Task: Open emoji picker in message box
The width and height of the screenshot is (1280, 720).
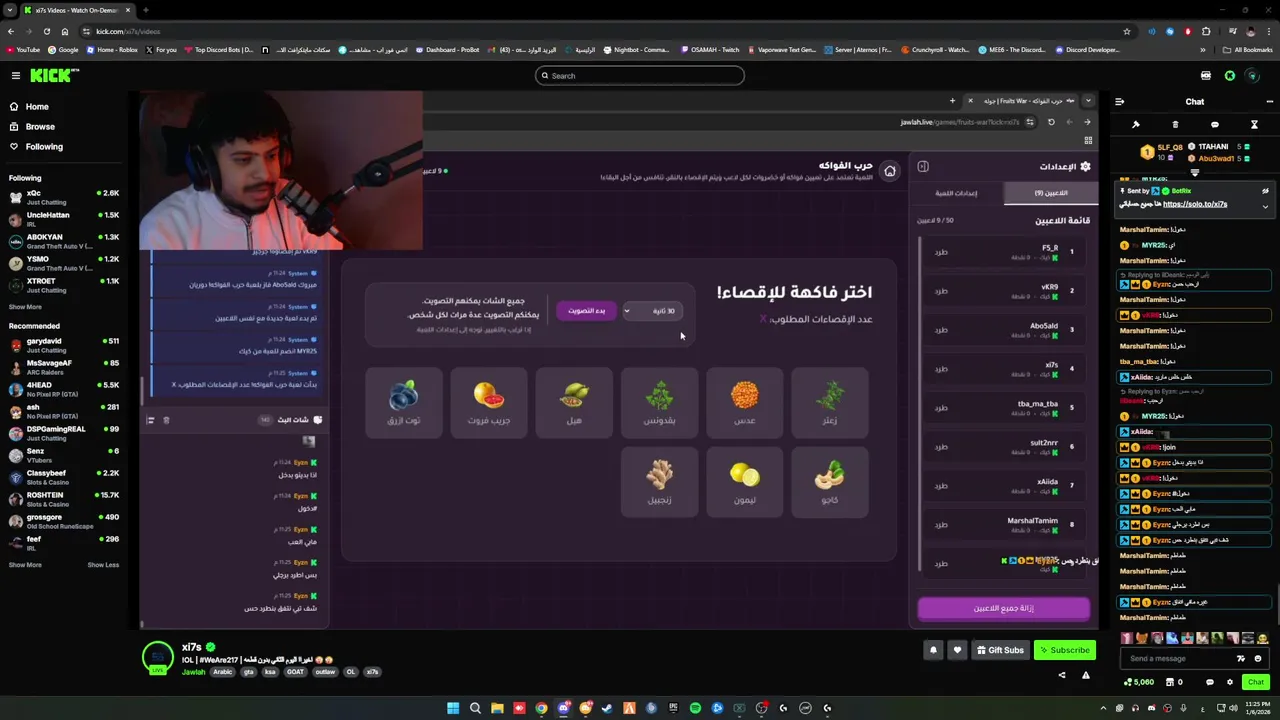Action: (x=1258, y=658)
